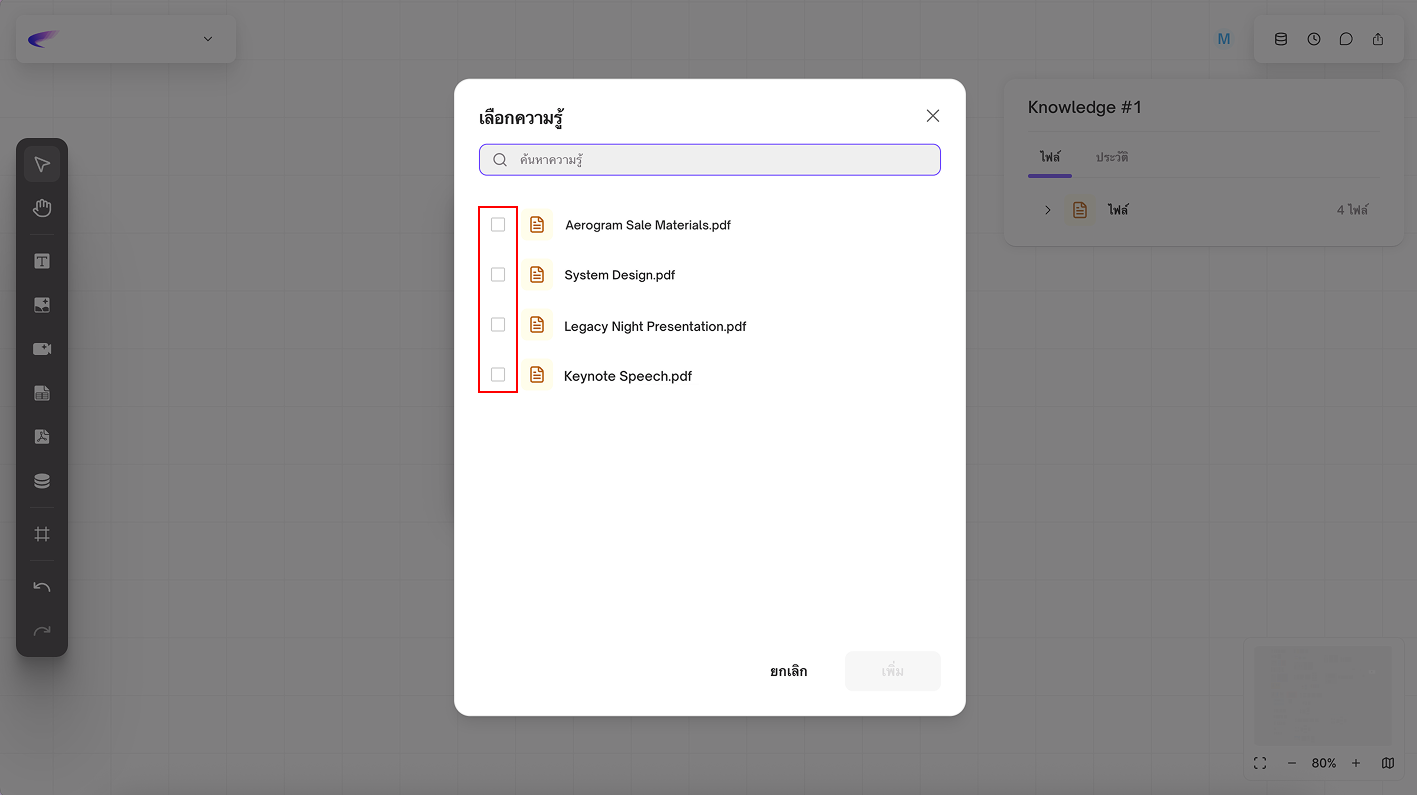Click the zoom in plus button
Screen dimensions: 1417x795
[x=1356, y=763]
